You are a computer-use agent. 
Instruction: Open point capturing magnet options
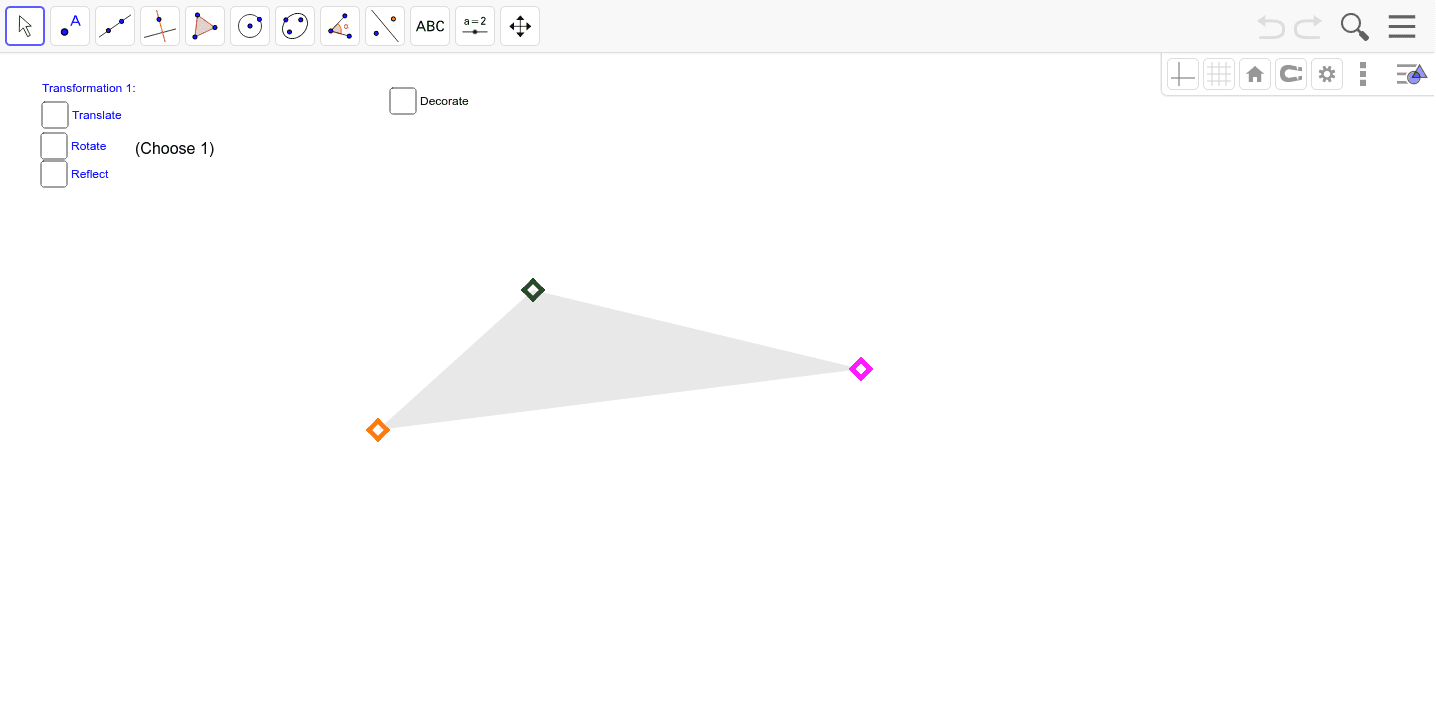point(1291,74)
